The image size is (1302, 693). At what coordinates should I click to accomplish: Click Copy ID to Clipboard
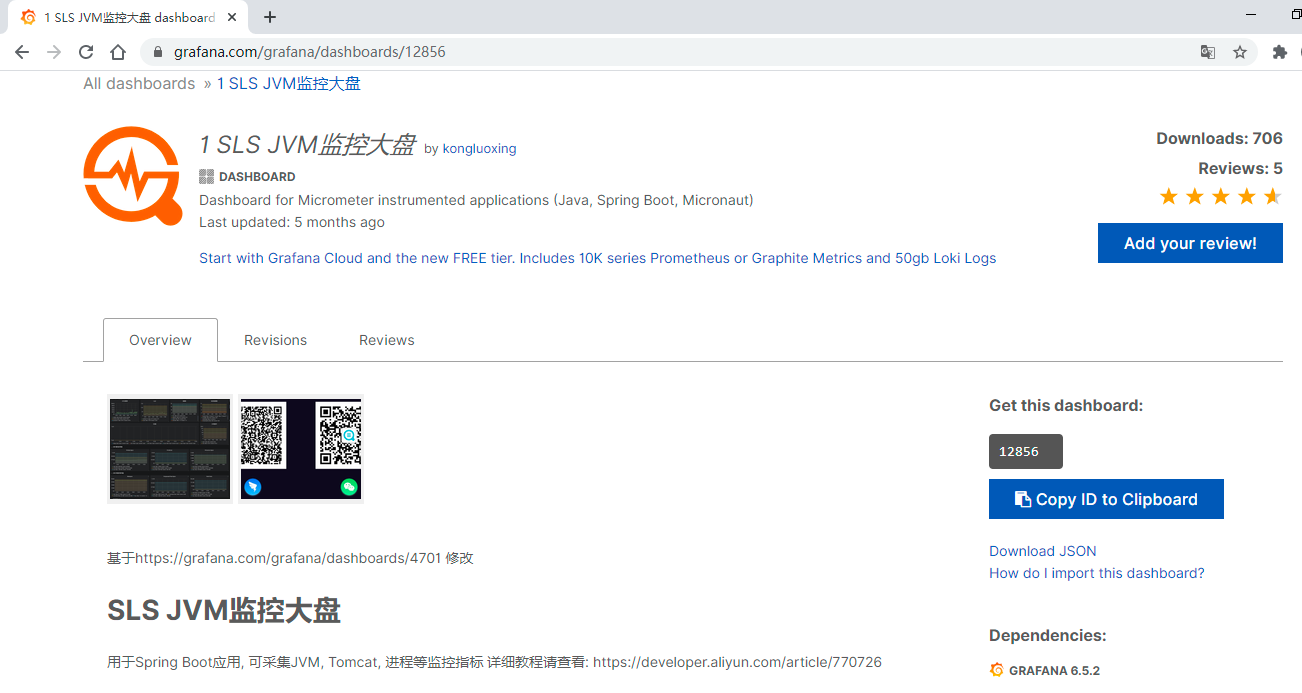click(1106, 499)
